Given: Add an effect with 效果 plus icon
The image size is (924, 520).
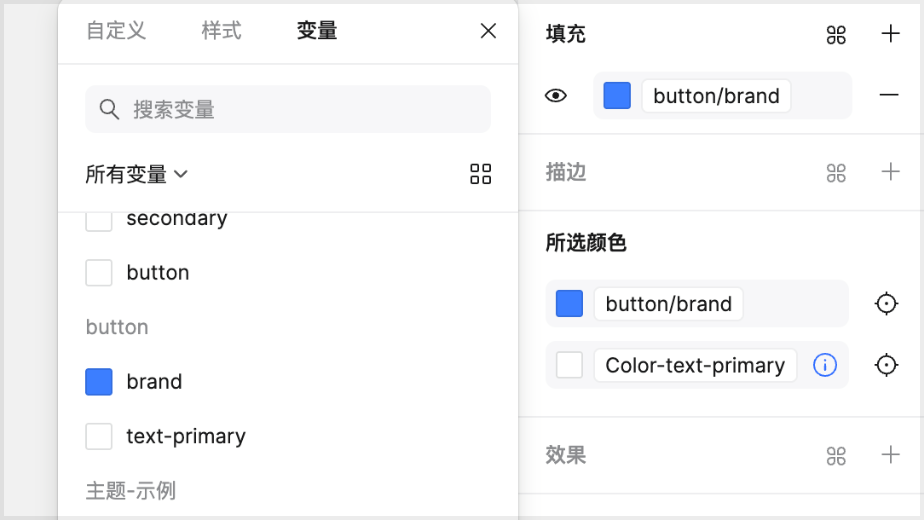Looking at the screenshot, I should [x=890, y=455].
